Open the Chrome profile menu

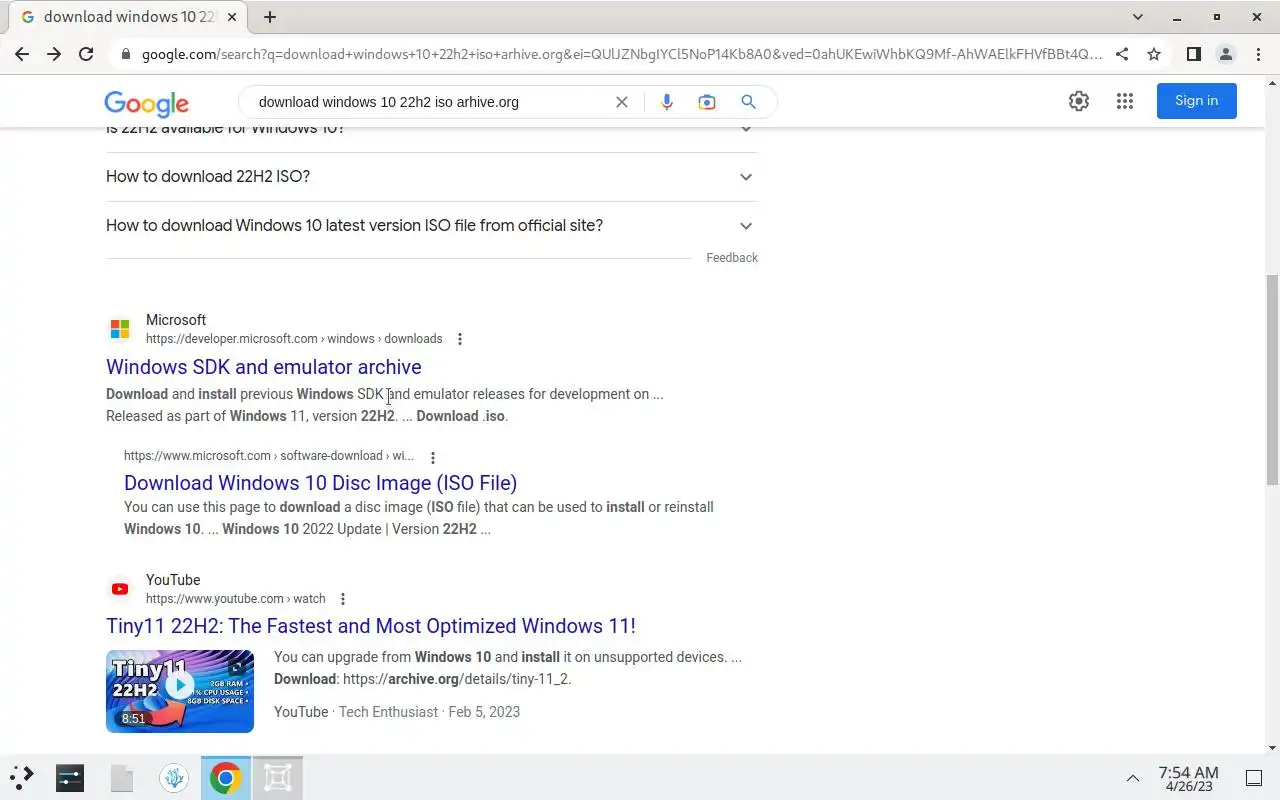click(x=1225, y=55)
